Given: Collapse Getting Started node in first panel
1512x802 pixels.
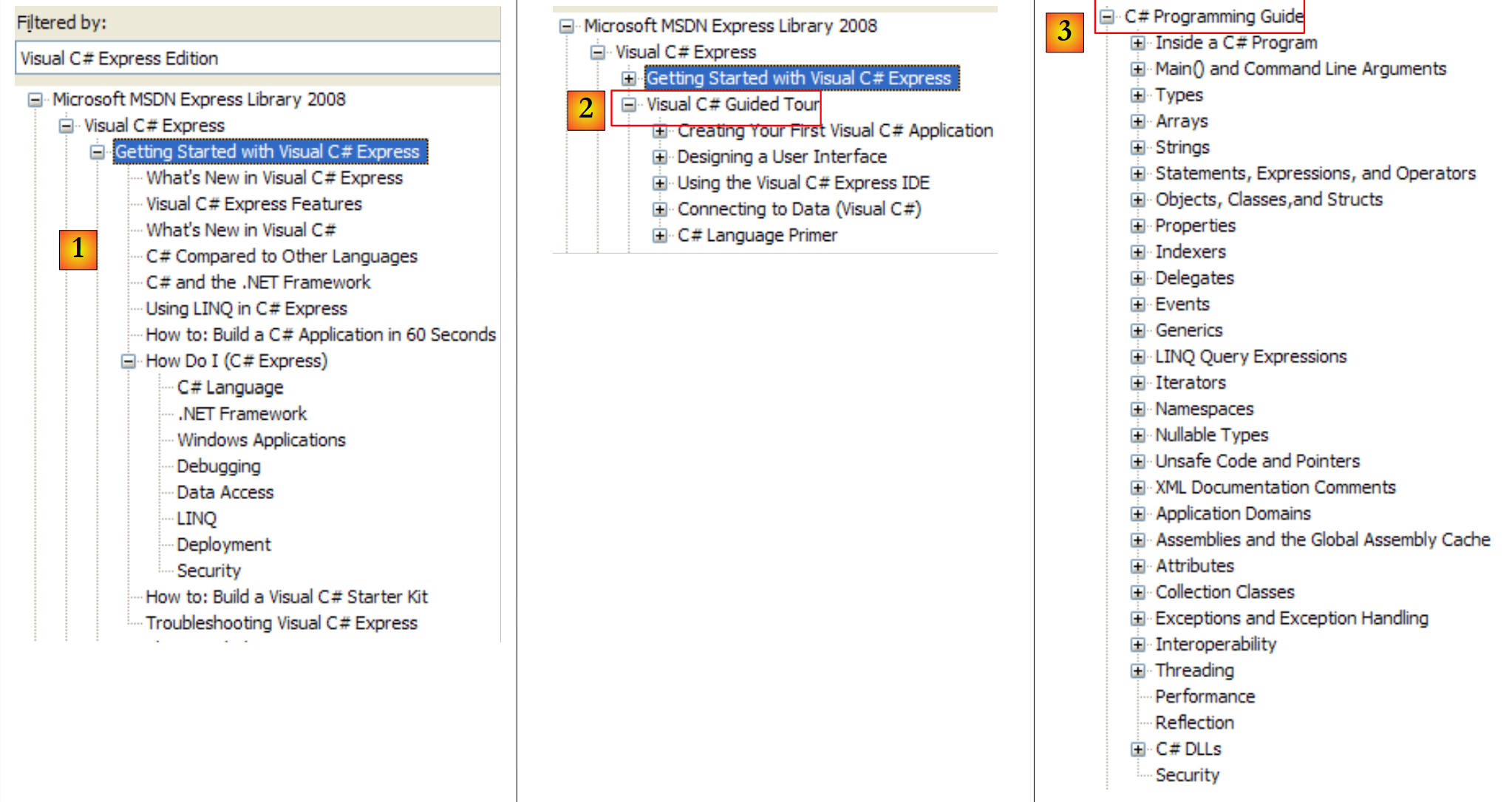Looking at the screenshot, I should [x=98, y=152].
